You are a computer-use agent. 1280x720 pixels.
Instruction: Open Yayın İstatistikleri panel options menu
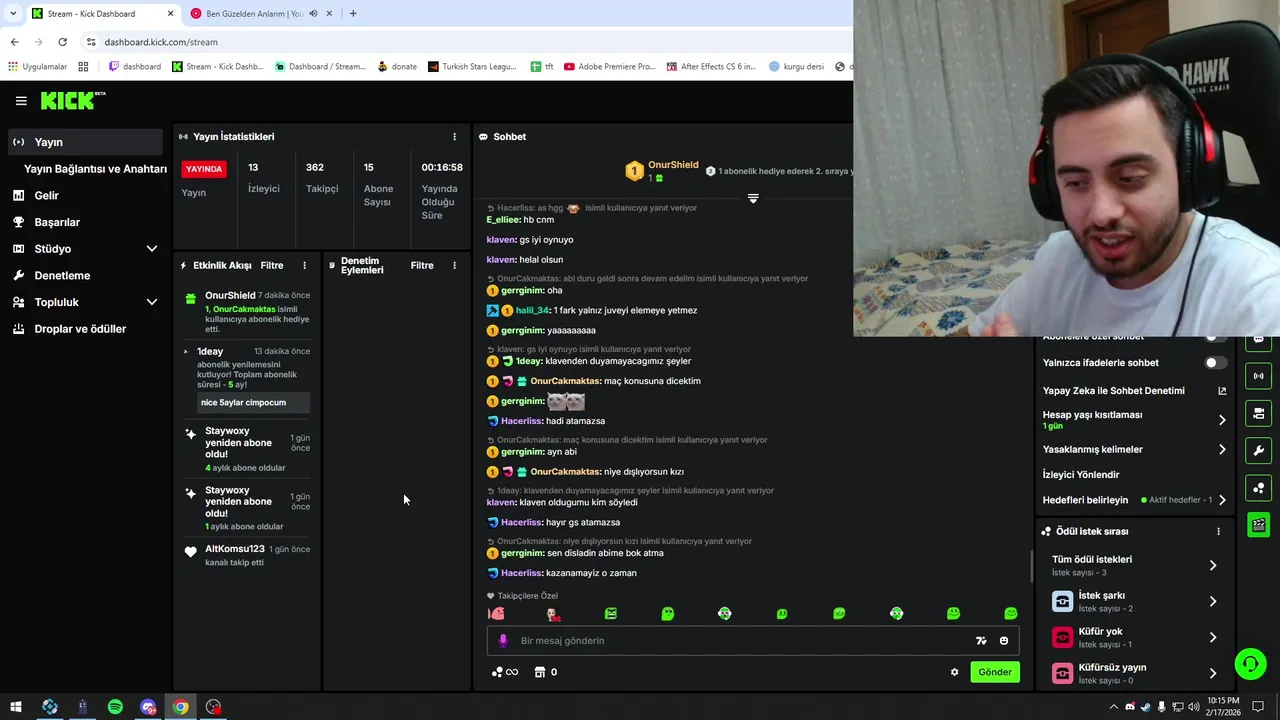(454, 137)
